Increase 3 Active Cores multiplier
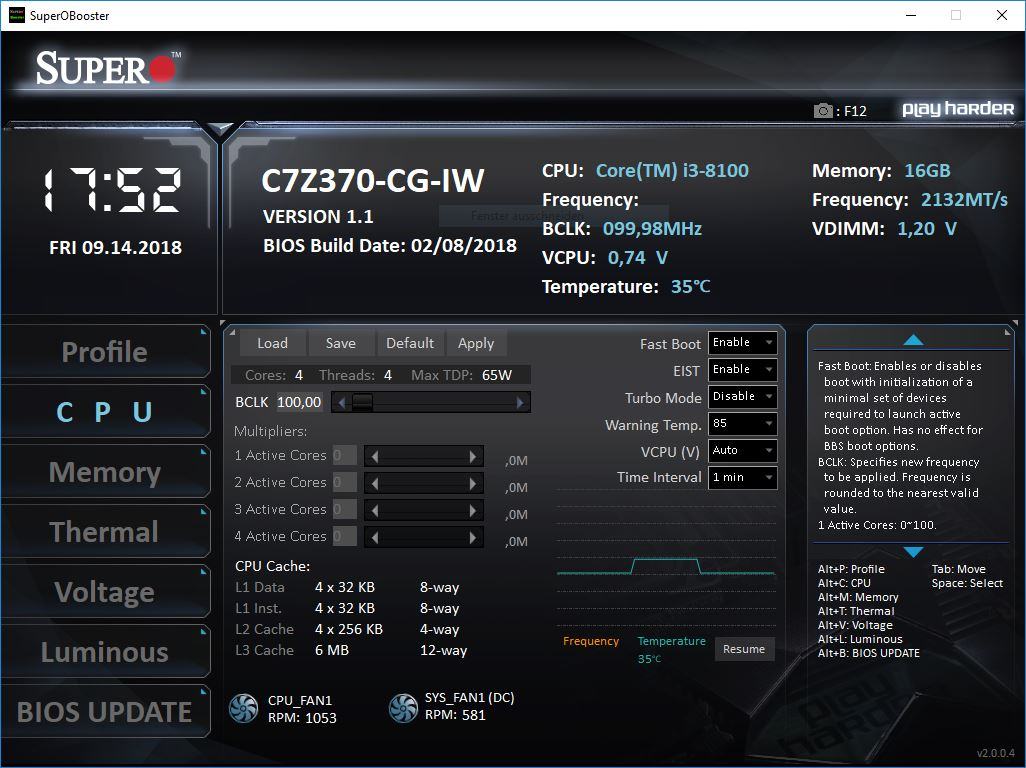The width and height of the screenshot is (1026, 768). point(473,510)
